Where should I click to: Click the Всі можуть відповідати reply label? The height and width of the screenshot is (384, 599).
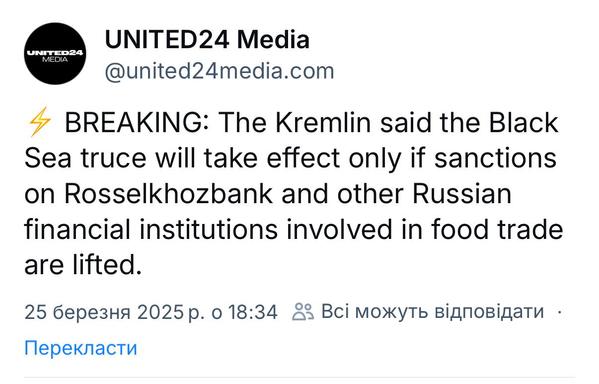coord(432,312)
